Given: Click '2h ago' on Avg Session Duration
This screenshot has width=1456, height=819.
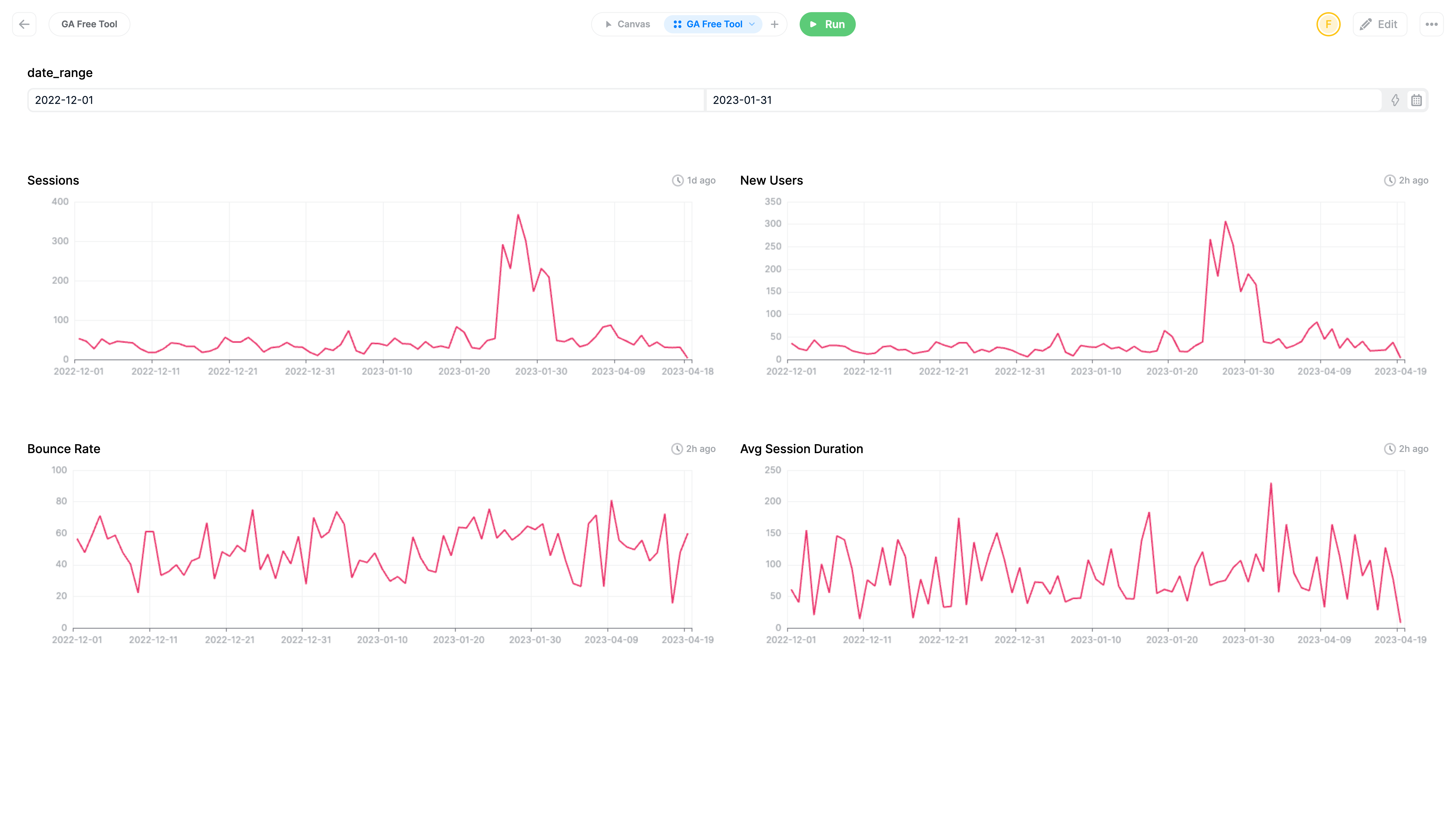Looking at the screenshot, I should (1414, 449).
